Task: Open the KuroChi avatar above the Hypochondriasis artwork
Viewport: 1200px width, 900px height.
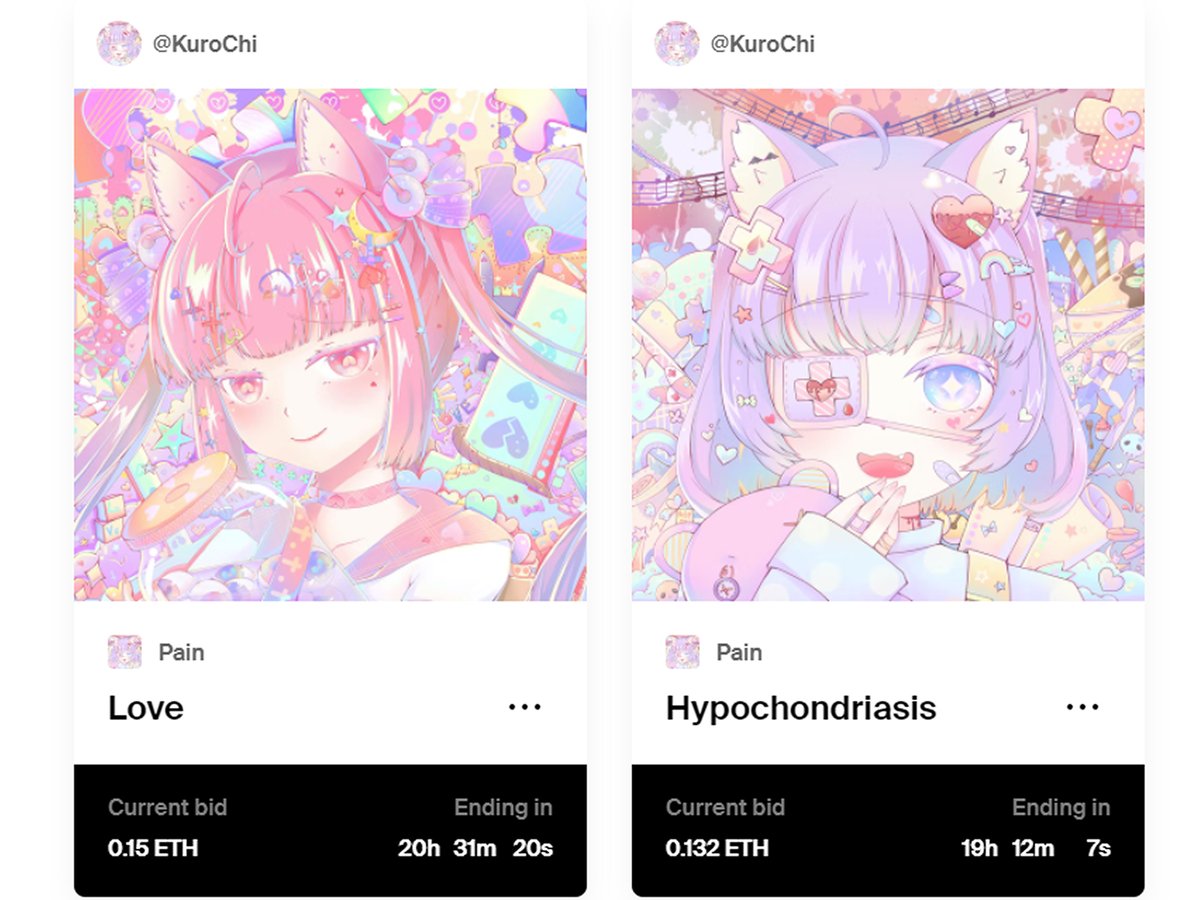Action: click(677, 44)
